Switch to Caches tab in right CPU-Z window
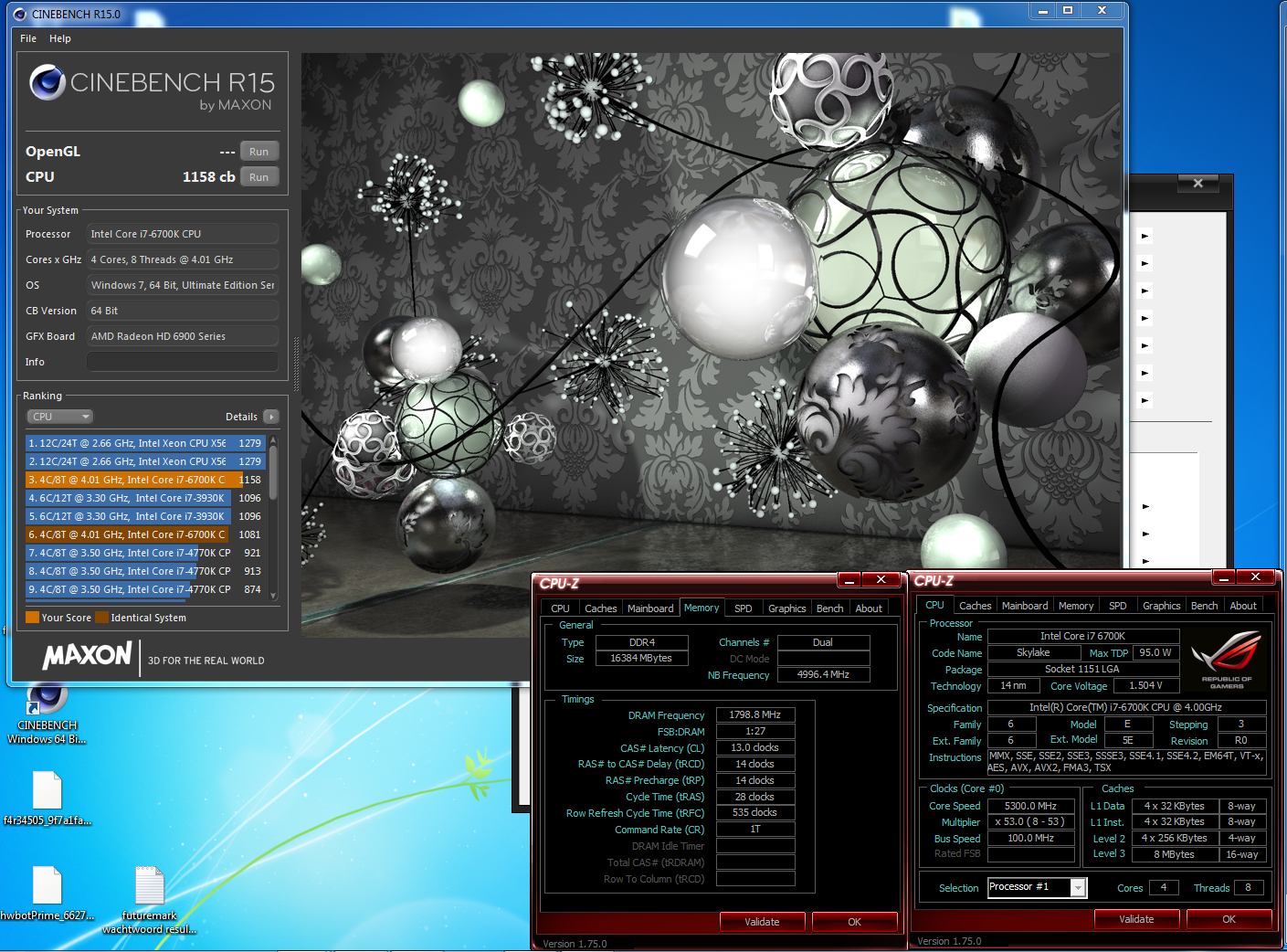 (975, 606)
